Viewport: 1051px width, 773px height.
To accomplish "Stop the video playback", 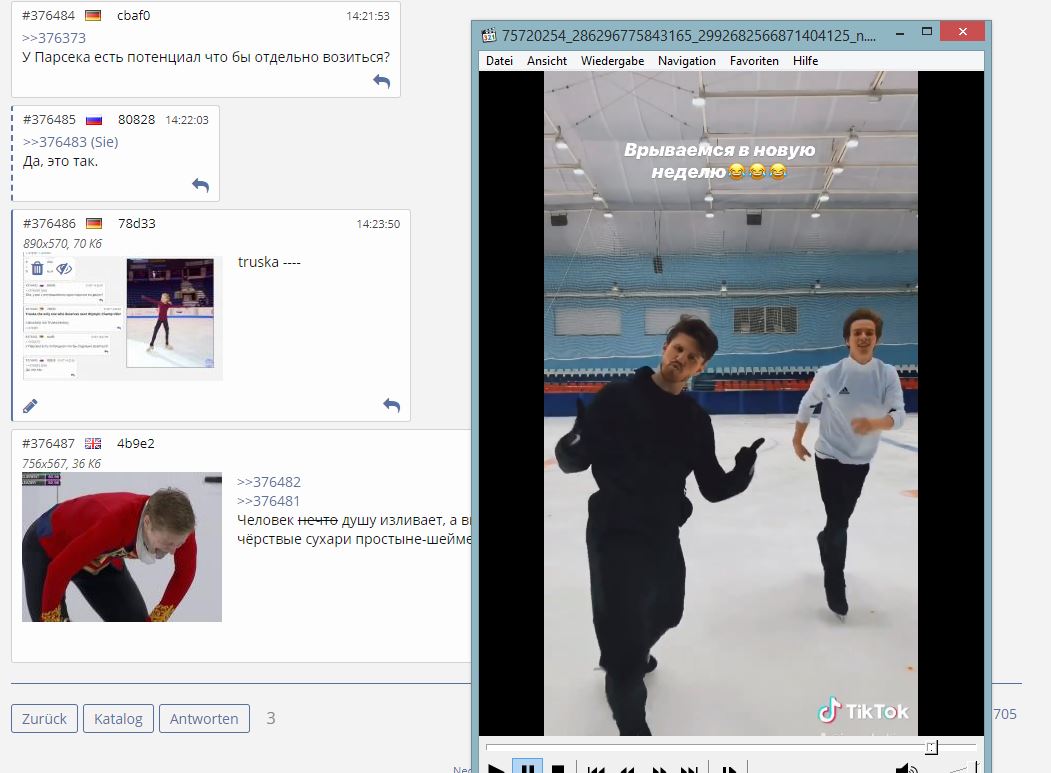I will (558, 768).
